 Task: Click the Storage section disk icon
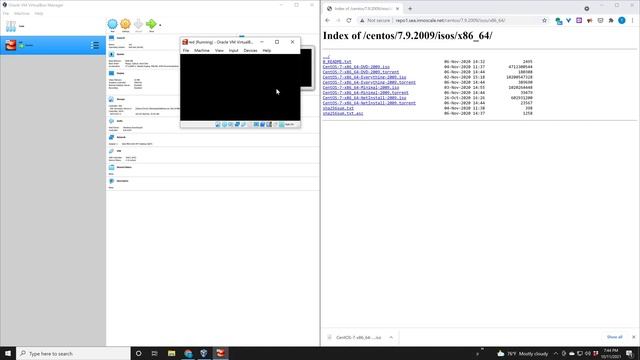point(111,99)
